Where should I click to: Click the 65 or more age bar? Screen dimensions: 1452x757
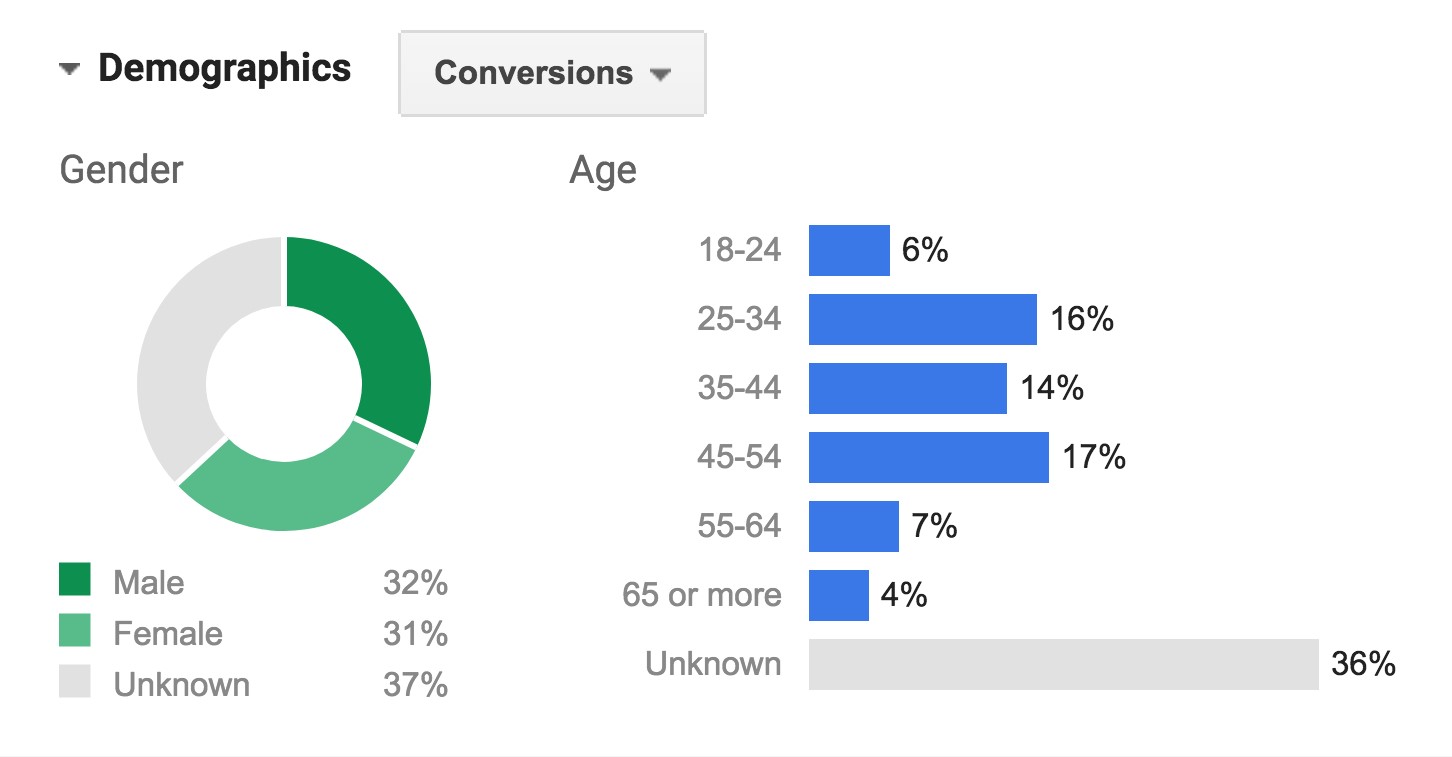coord(839,595)
